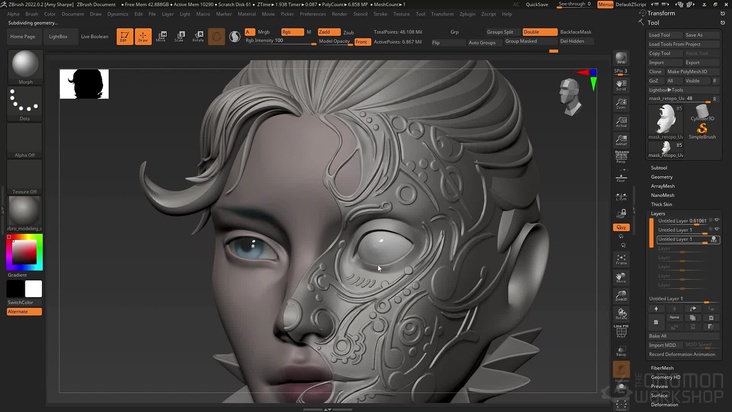The width and height of the screenshot is (732, 412).
Task: Click the AAHalf icon
Action: [x=621, y=140]
